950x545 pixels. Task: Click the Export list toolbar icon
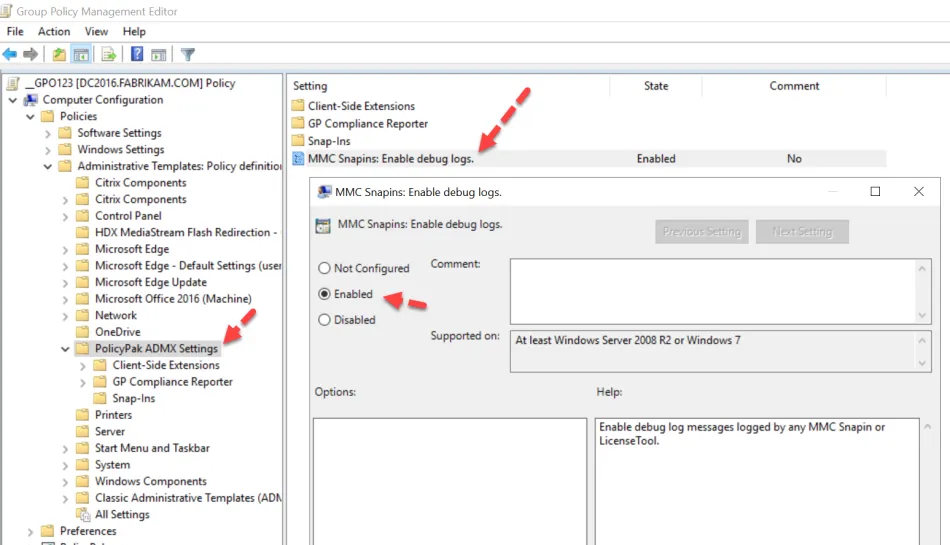click(x=108, y=54)
